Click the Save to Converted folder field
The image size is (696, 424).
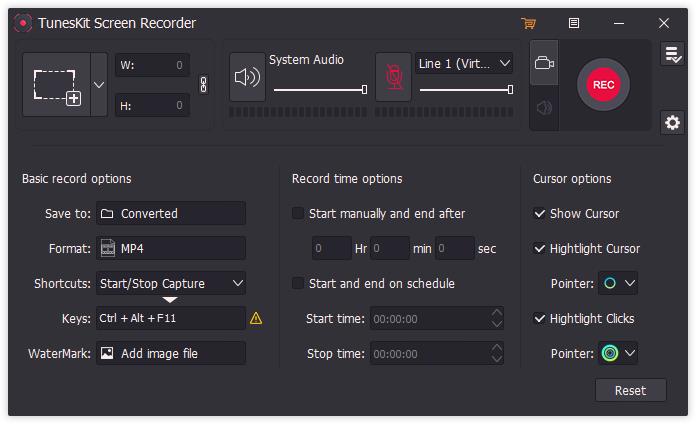171,213
